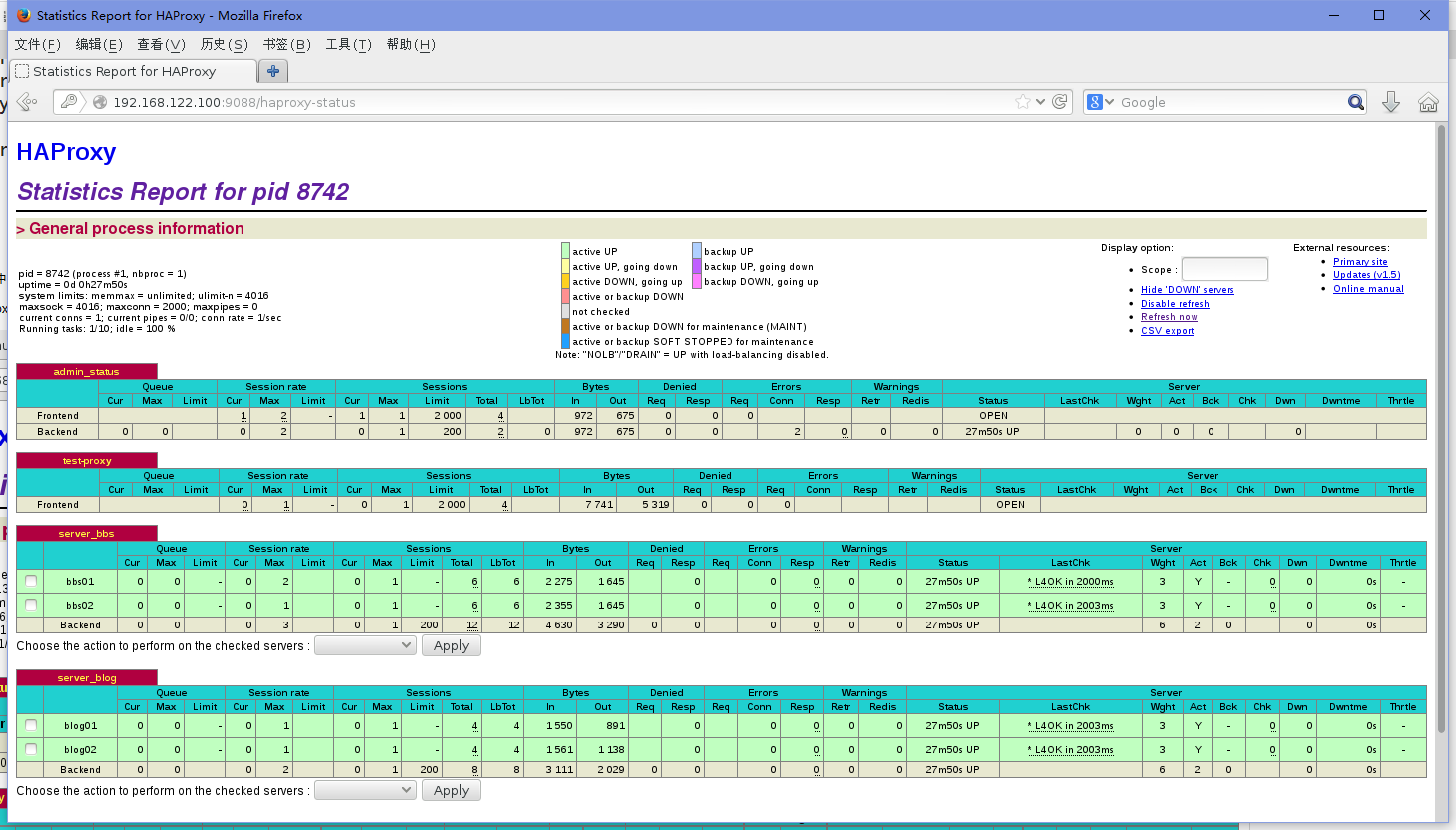1456x830 pixels.
Task: Open the action dropdown for server_bbs servers
Action: (x=365, y=645)
